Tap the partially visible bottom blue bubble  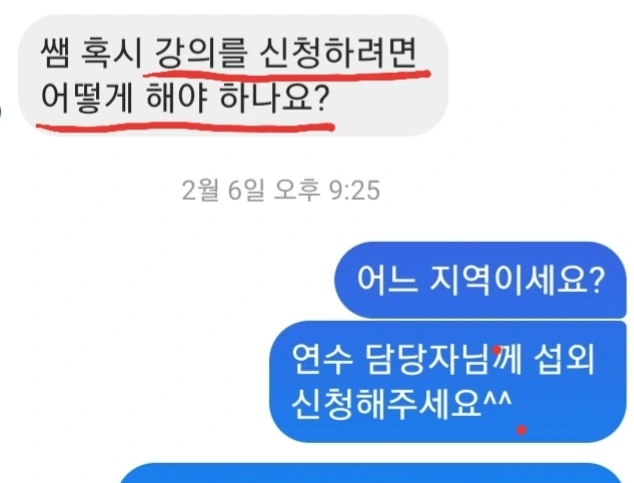coord(370,473)
